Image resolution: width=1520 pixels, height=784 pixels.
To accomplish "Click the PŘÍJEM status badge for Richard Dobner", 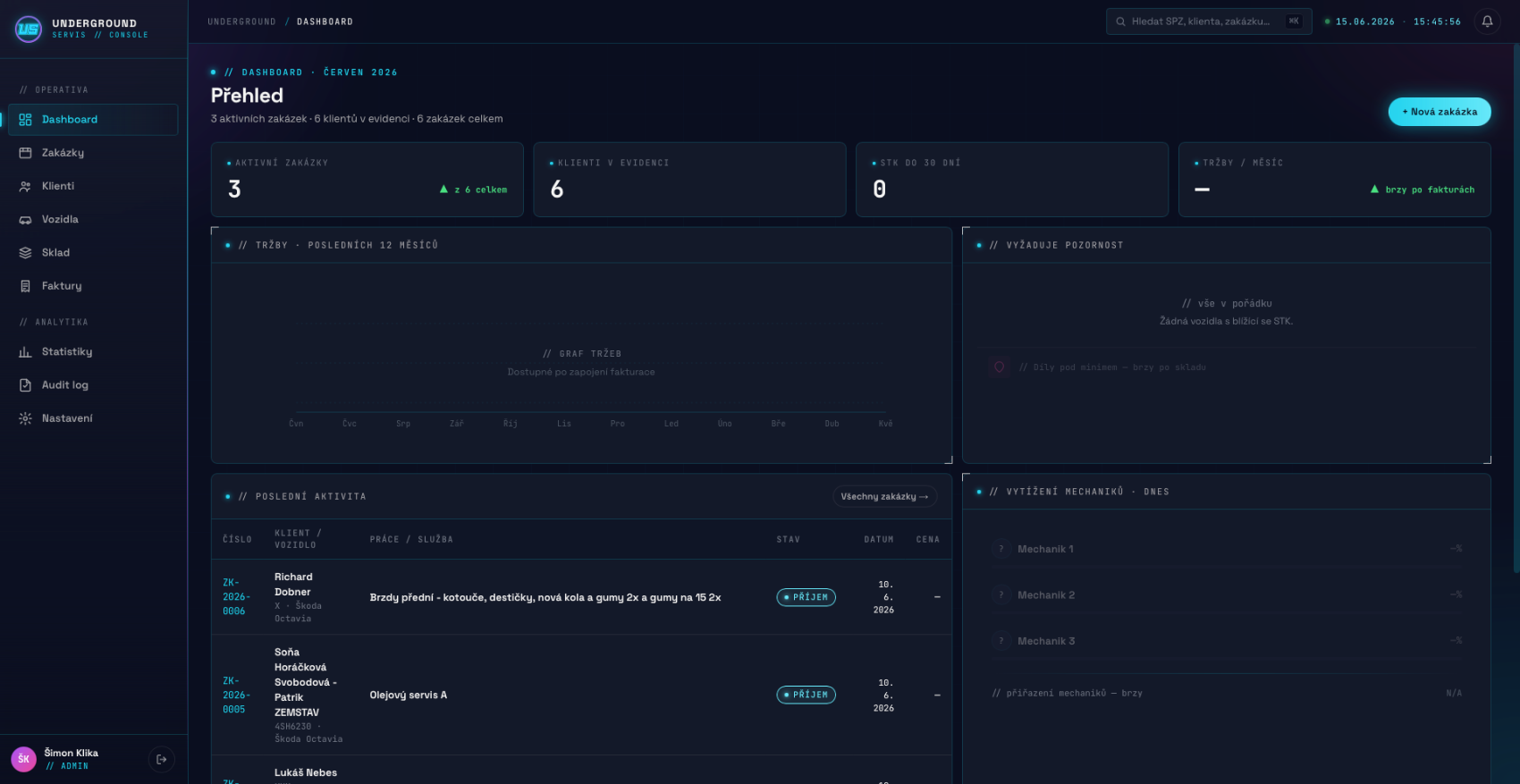I will pyautogui.click(x=806, y=597).
